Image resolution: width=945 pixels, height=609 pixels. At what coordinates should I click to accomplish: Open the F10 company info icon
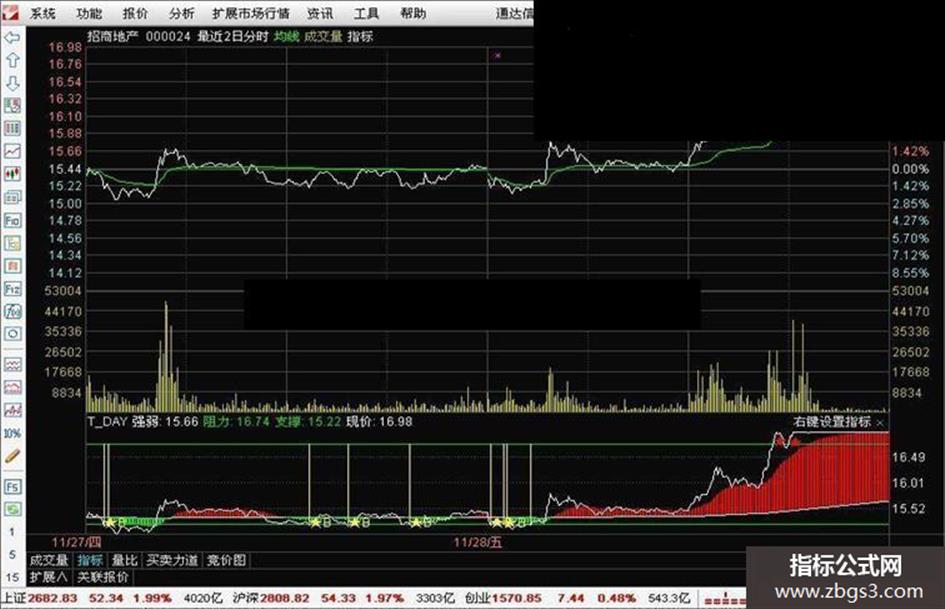(x=12, y=220)
